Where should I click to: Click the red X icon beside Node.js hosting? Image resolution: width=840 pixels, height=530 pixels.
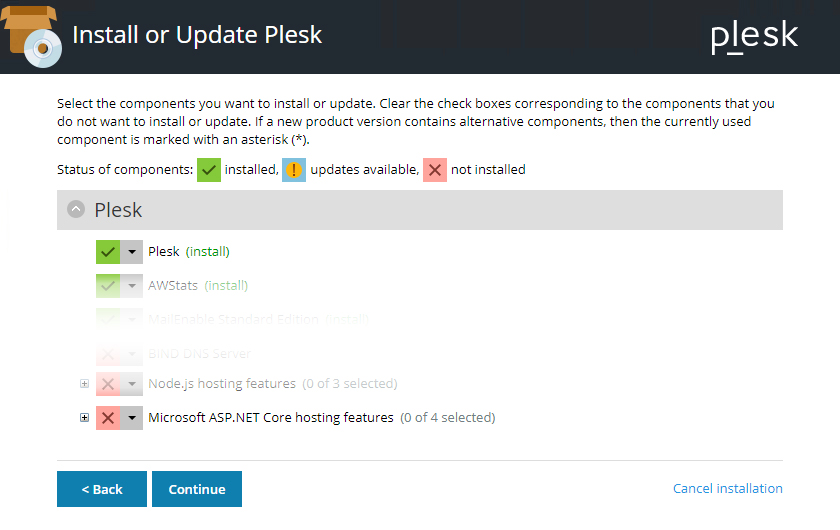tap(108, 384)
